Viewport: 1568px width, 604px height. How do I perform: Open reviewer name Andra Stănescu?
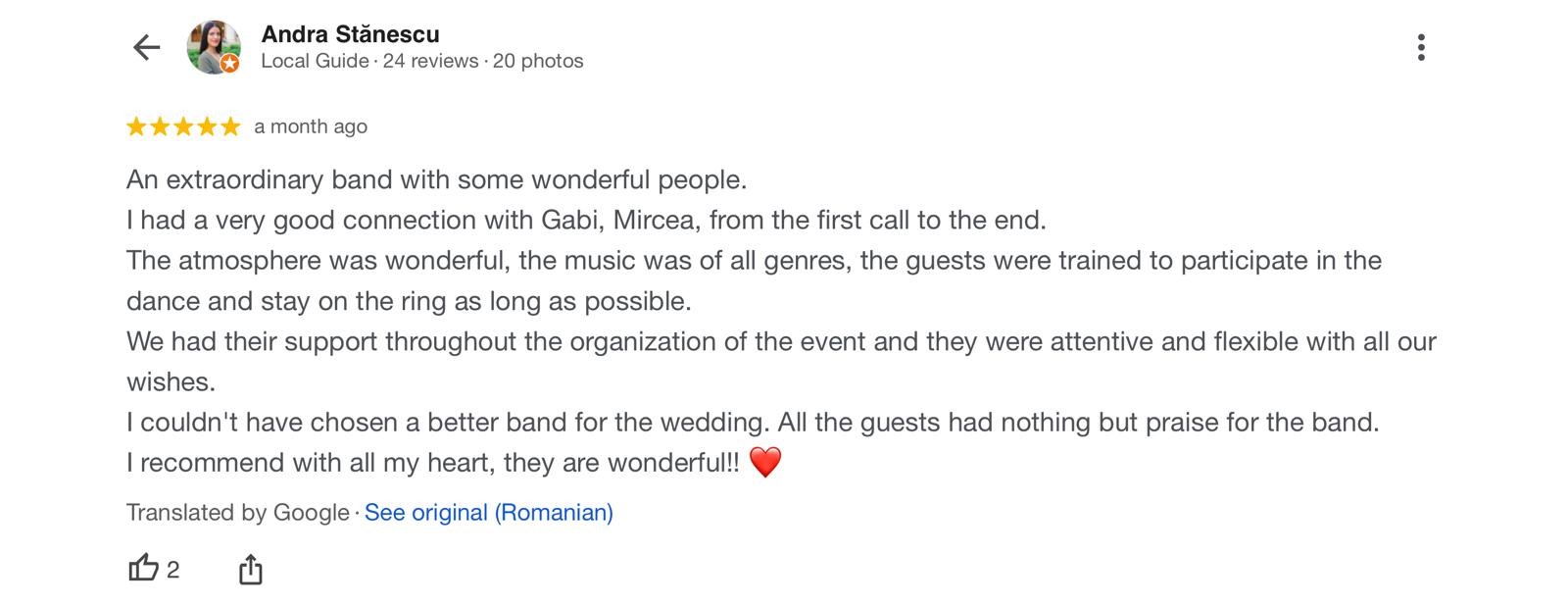350,34
